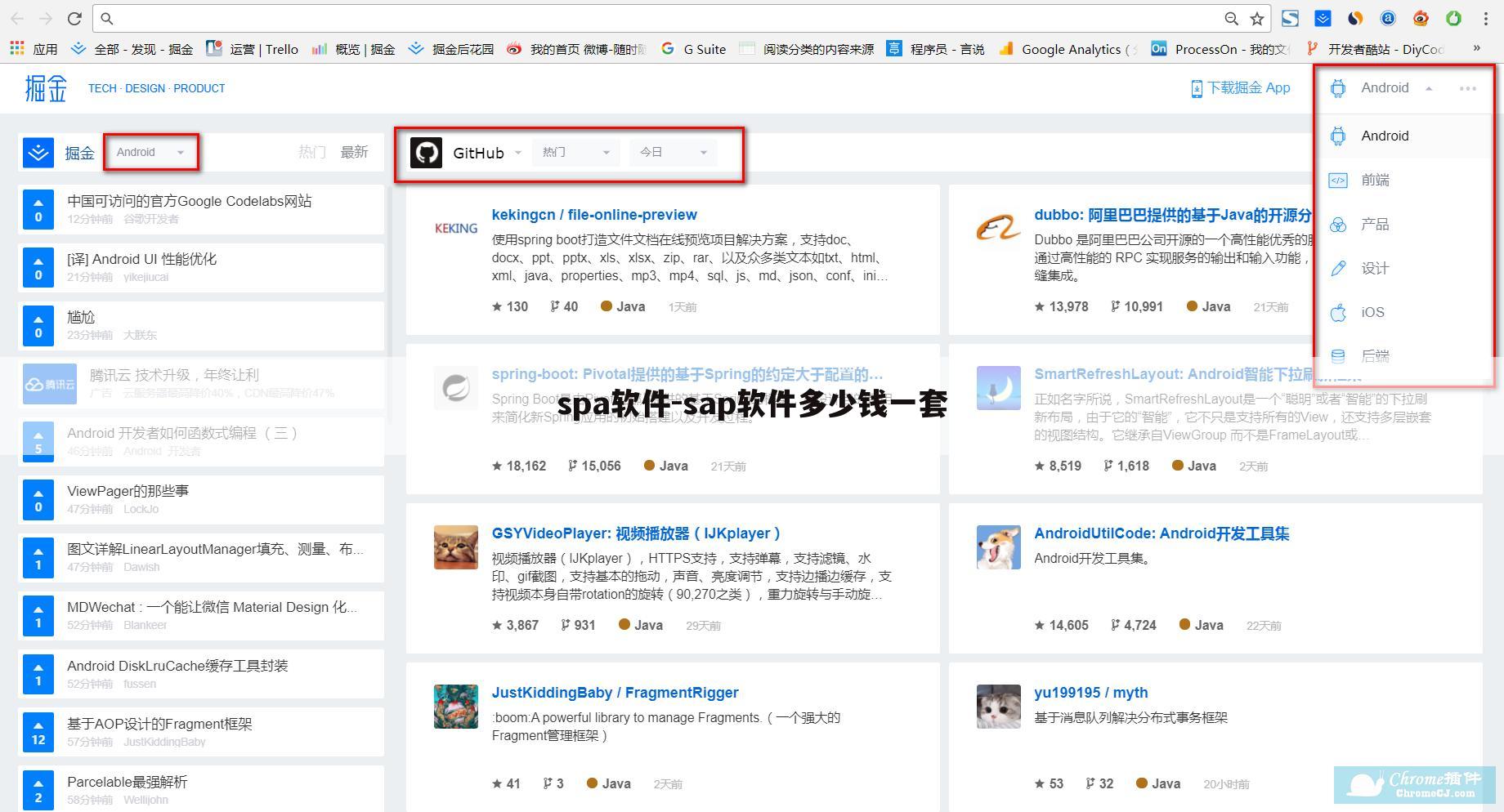Viewport: 1504px width, 812px height.
Task: Click the blue Juejin extension icon
Action: point(1323,18)
